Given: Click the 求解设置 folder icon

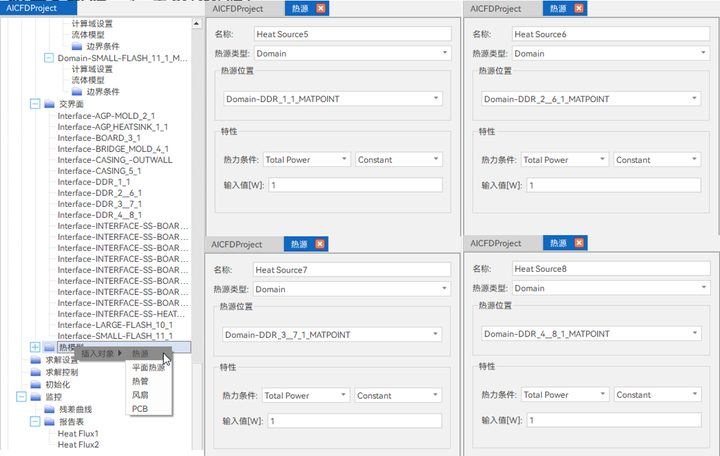Looking at the screenshot, I should [35, 360].
